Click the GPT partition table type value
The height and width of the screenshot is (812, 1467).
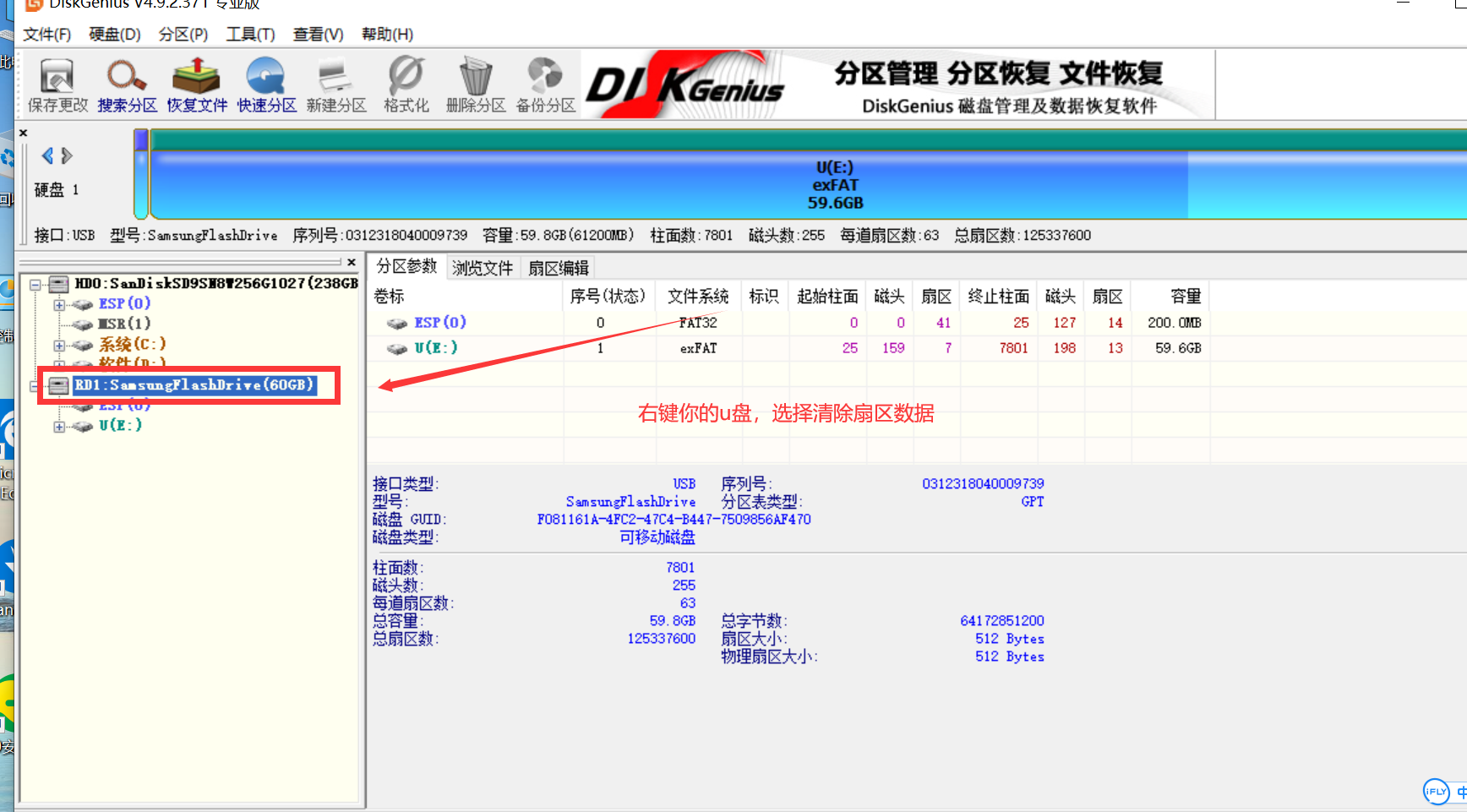click(x=1033, y=502)
